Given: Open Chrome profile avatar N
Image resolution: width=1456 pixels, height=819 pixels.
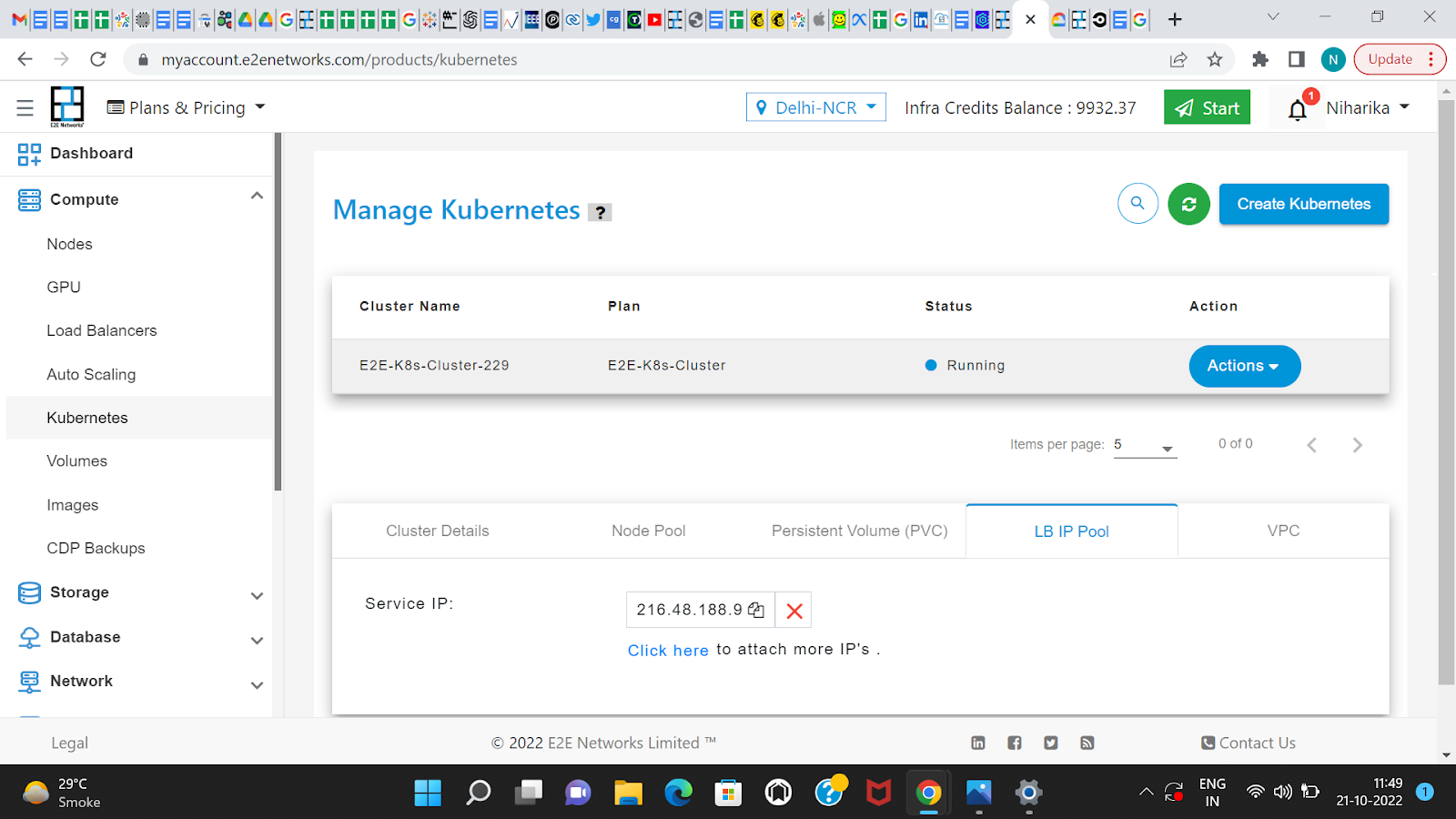Looking at the screenshot, I should click(x=1333, y=59).
